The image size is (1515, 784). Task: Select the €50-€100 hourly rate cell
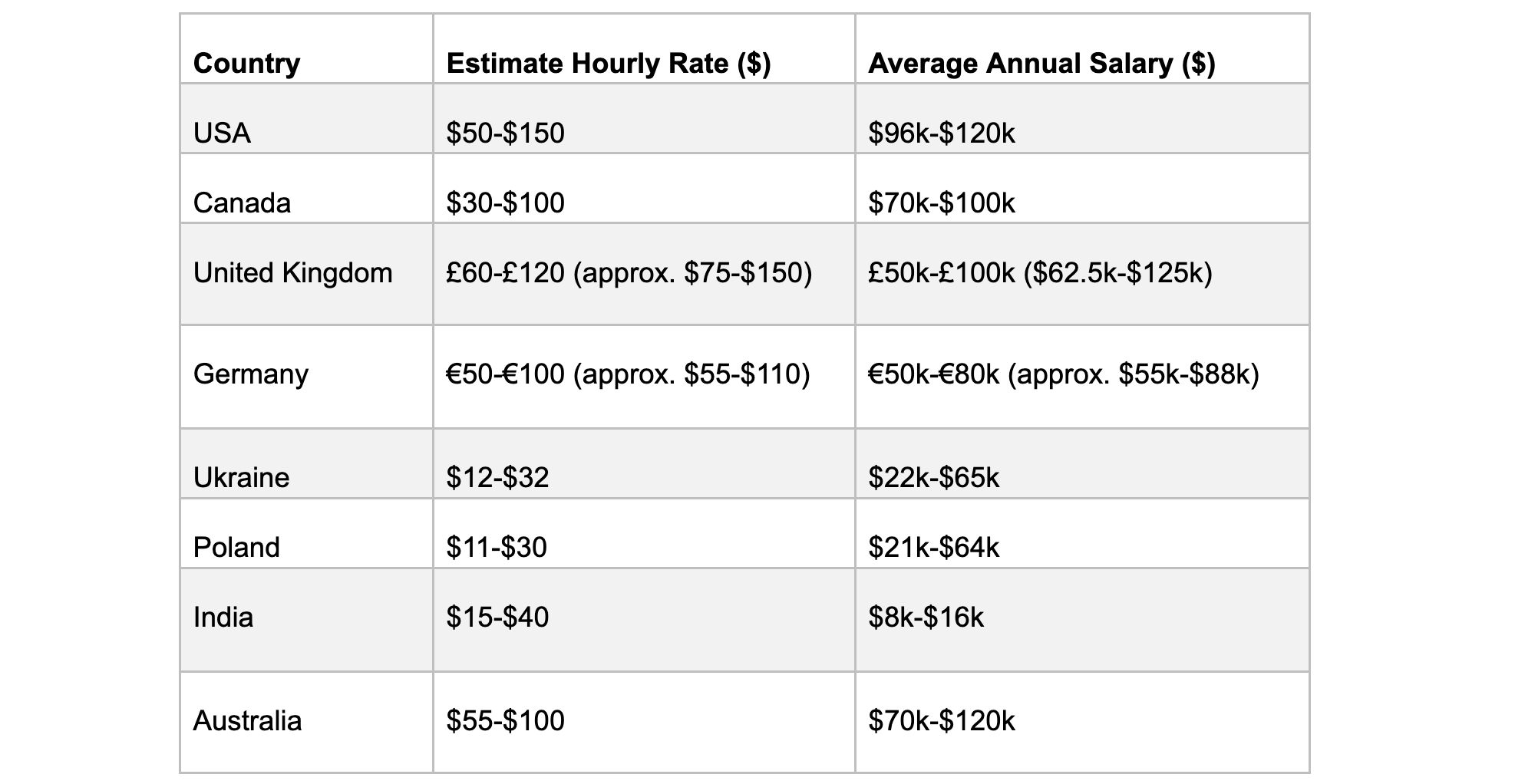pyautogui.click(x=644, y=377)
